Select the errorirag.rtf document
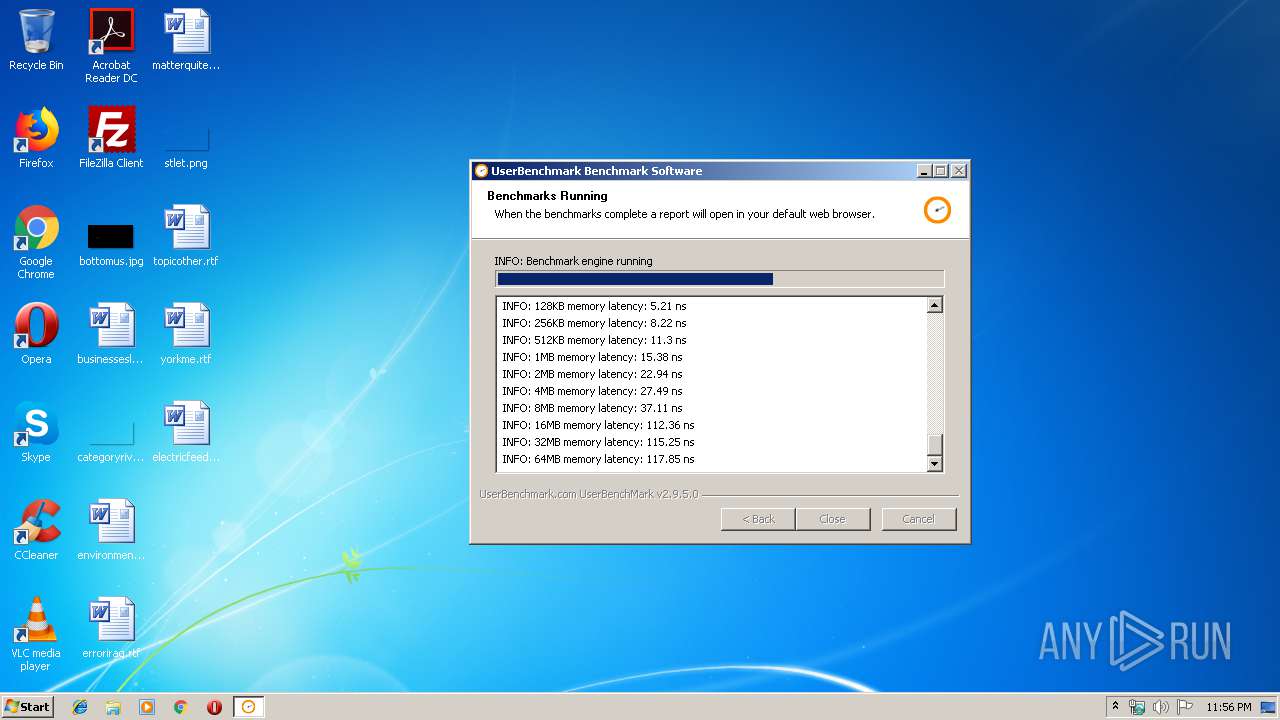This screenshot has width=1280, height=720. coord(111,628)
